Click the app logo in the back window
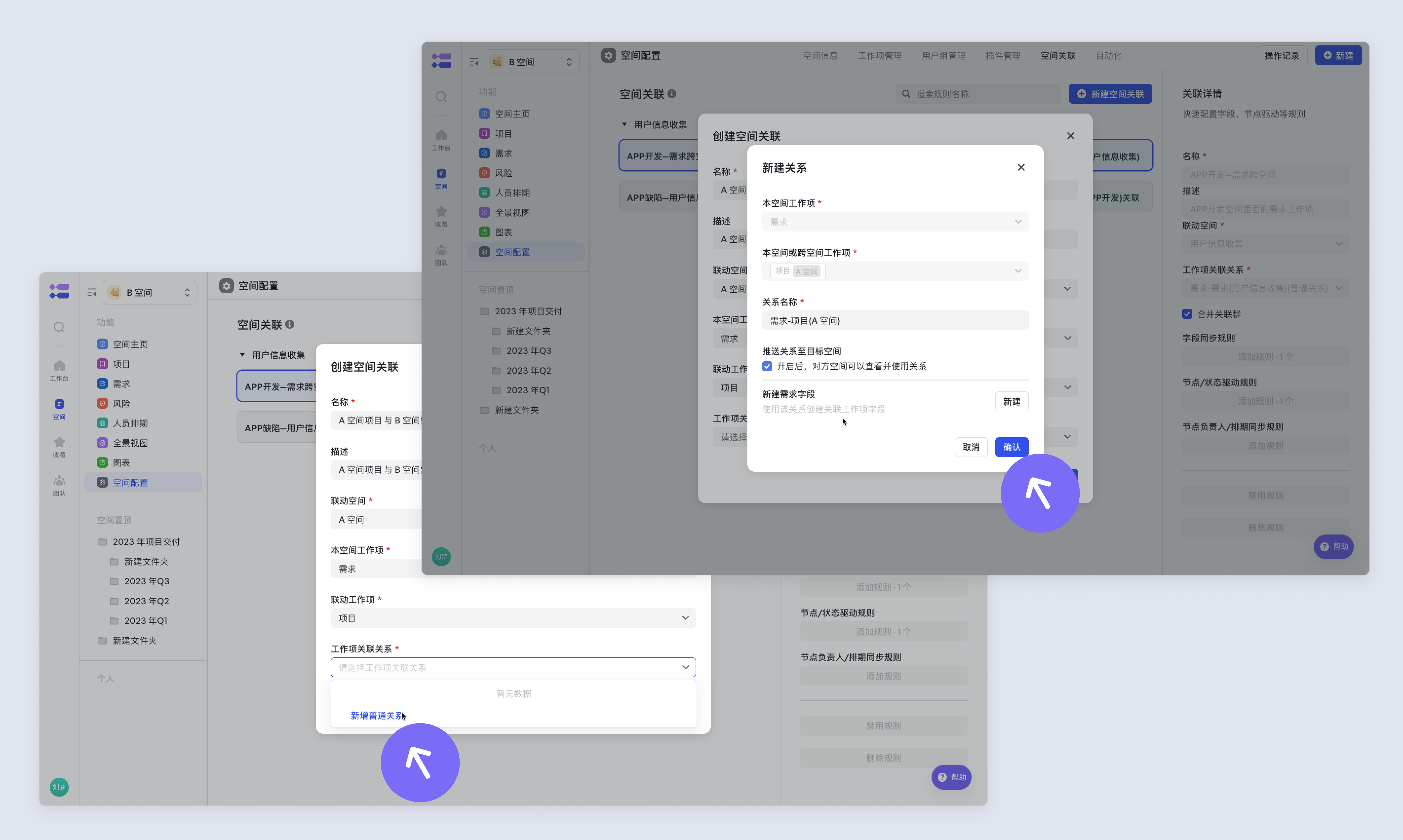 point(59,291)
